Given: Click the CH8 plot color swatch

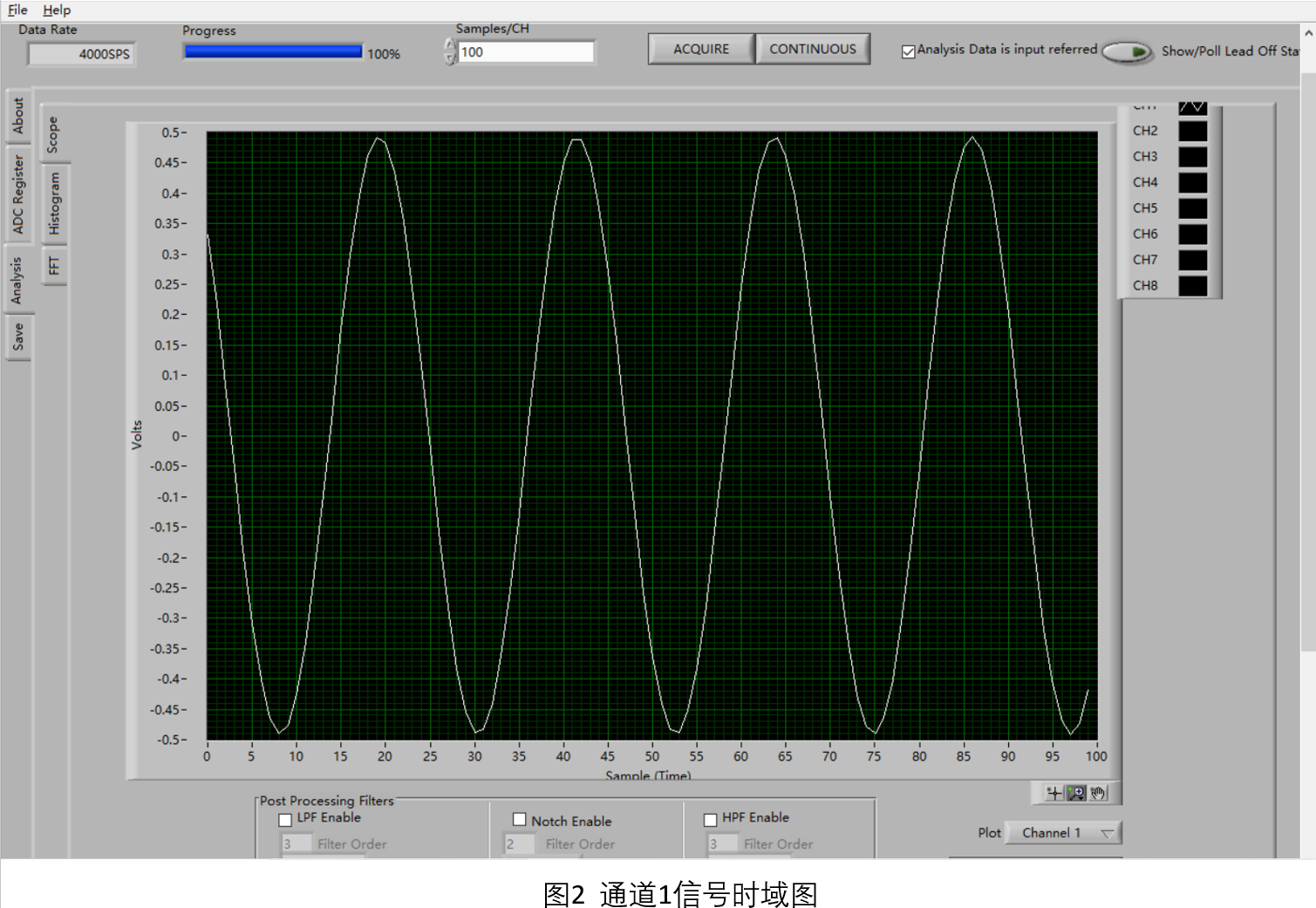Looking at the screenshot, I should pos(1193,285).
